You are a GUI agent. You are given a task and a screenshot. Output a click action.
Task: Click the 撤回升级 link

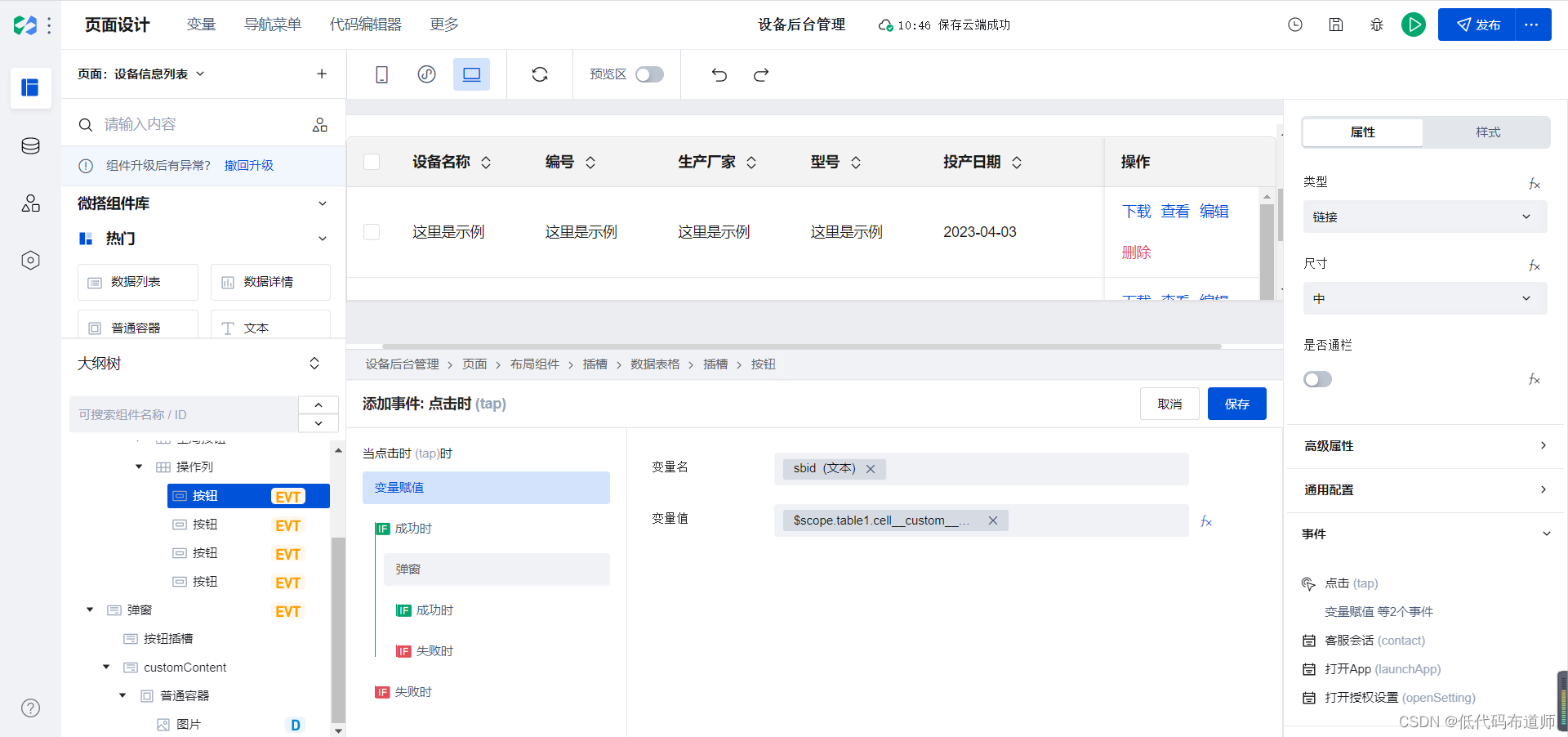[x=249, y=166]
